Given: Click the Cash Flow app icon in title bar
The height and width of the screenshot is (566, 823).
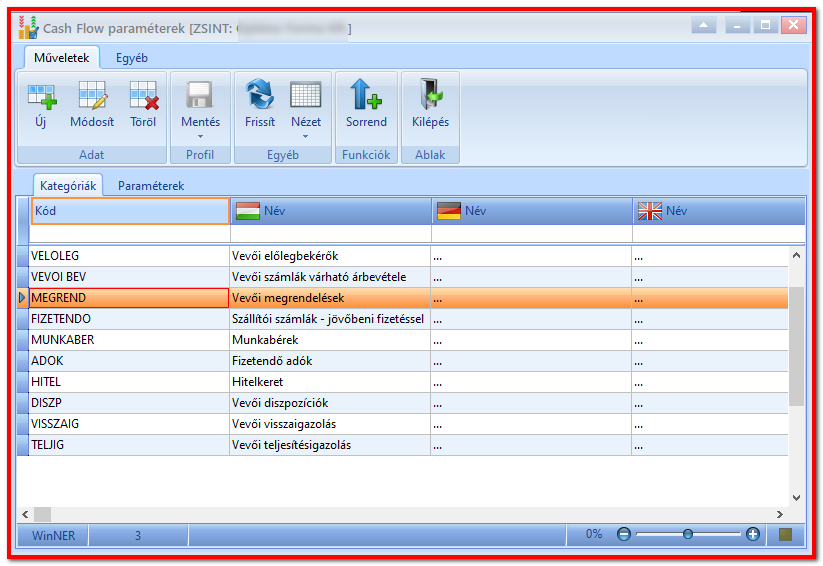Looking at the screenshot, I should coord(28,27).
